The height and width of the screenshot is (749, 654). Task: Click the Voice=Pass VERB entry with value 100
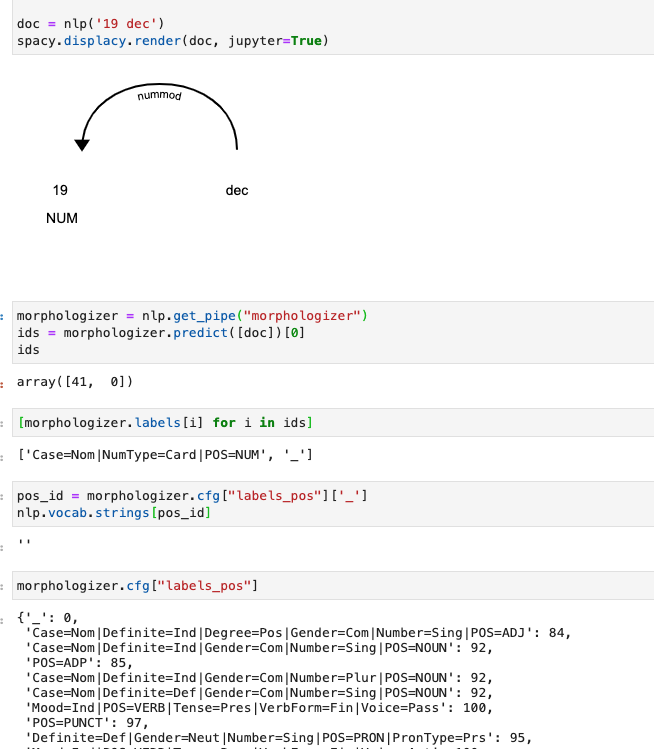click(259, 708)
